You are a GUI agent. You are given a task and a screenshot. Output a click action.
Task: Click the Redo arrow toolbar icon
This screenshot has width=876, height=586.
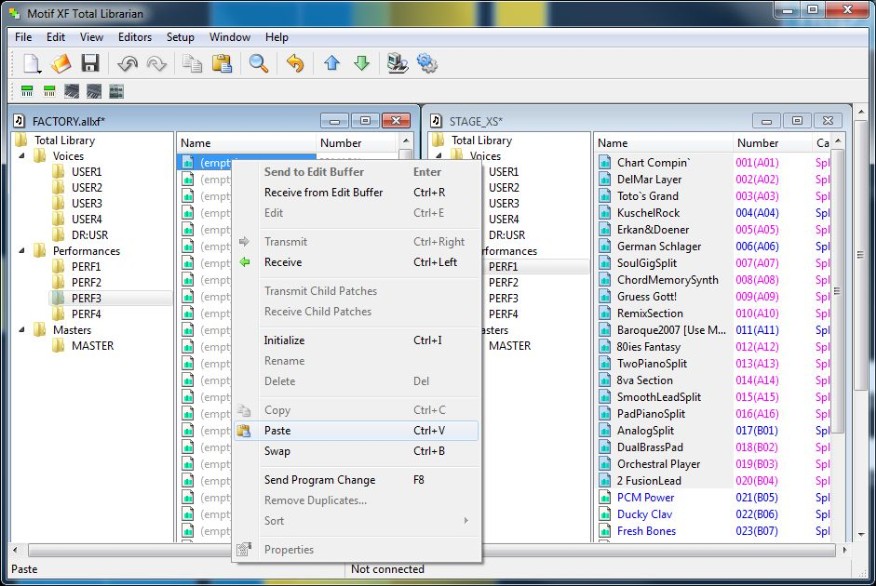coord(156,64)
